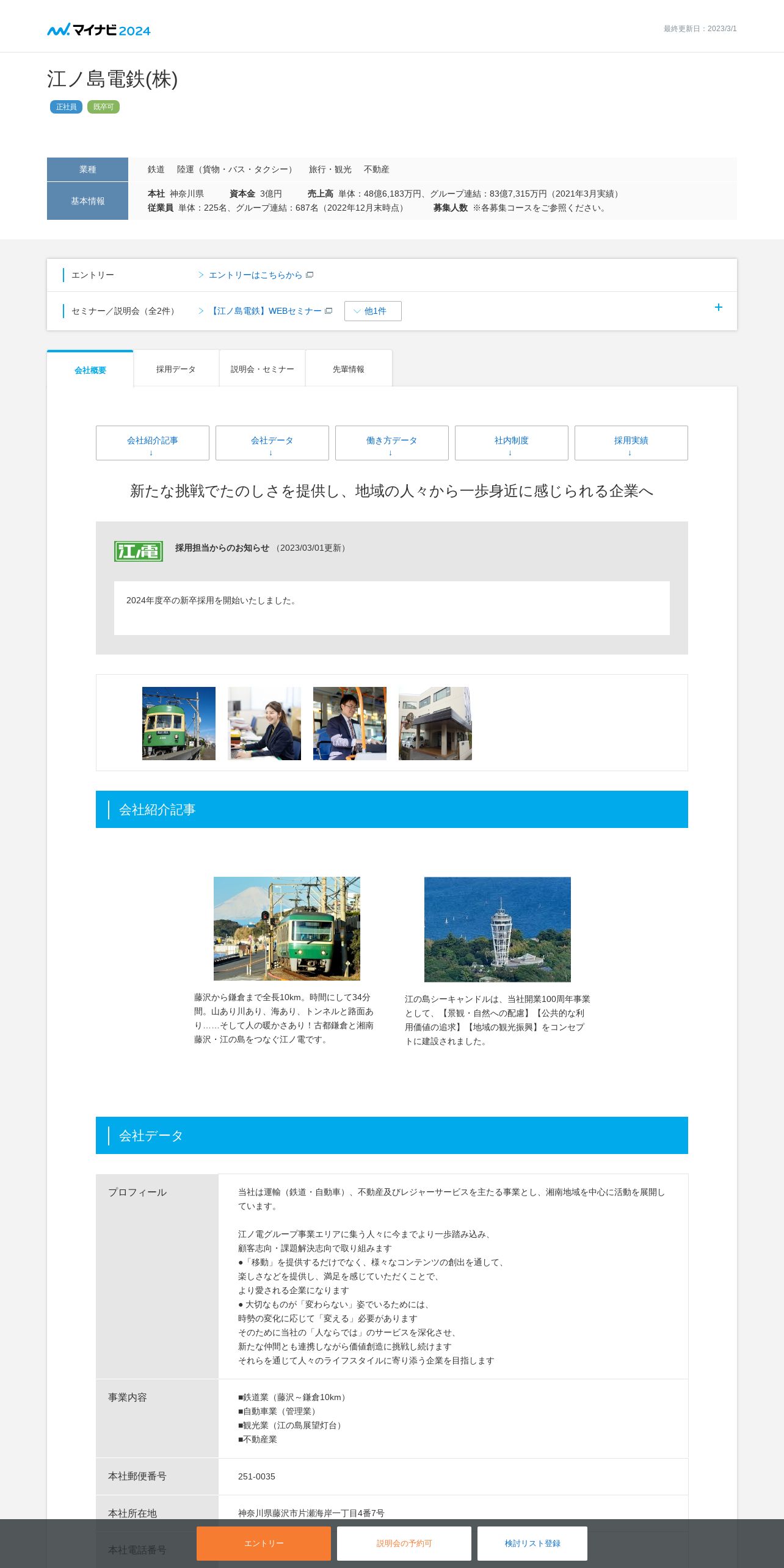This screenshot has height=1568, width=784.
Task: Click the 江ノ電 green company logo
Action: coord(139,551)
